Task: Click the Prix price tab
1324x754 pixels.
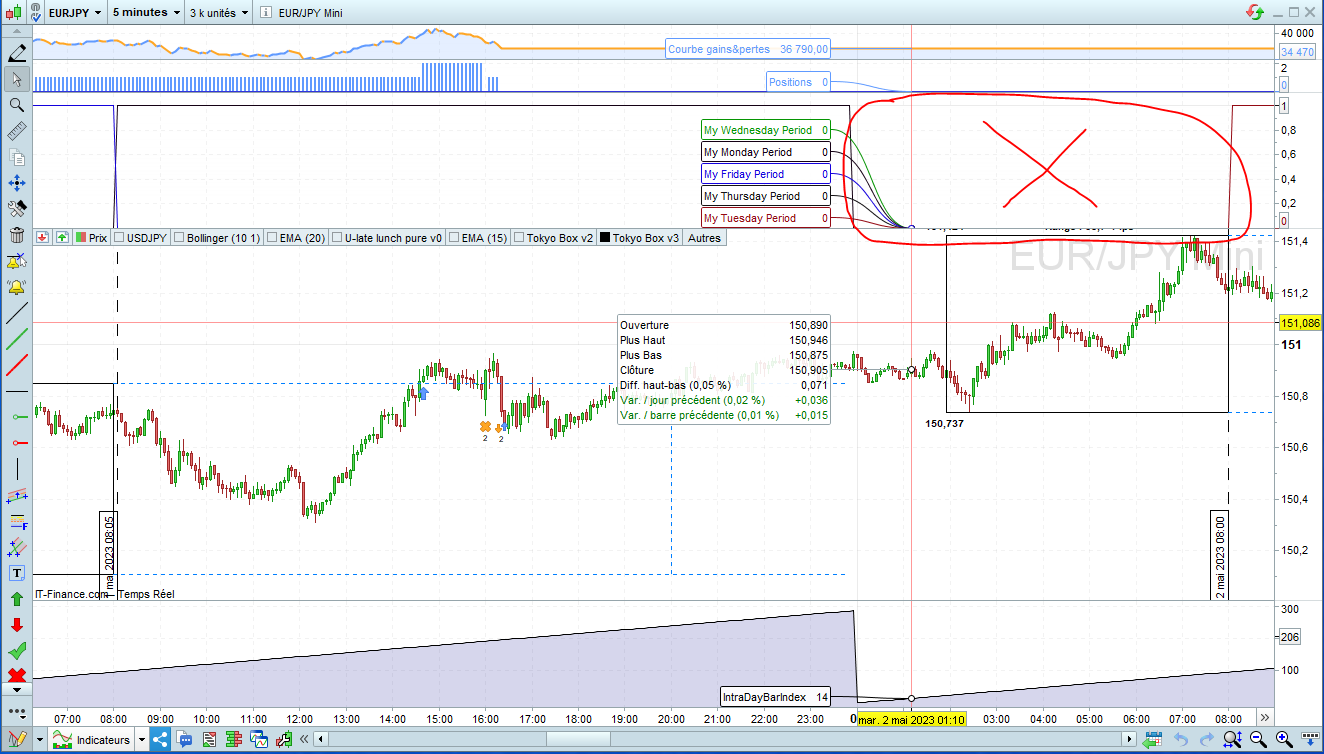Action: (x=92, y=238)
